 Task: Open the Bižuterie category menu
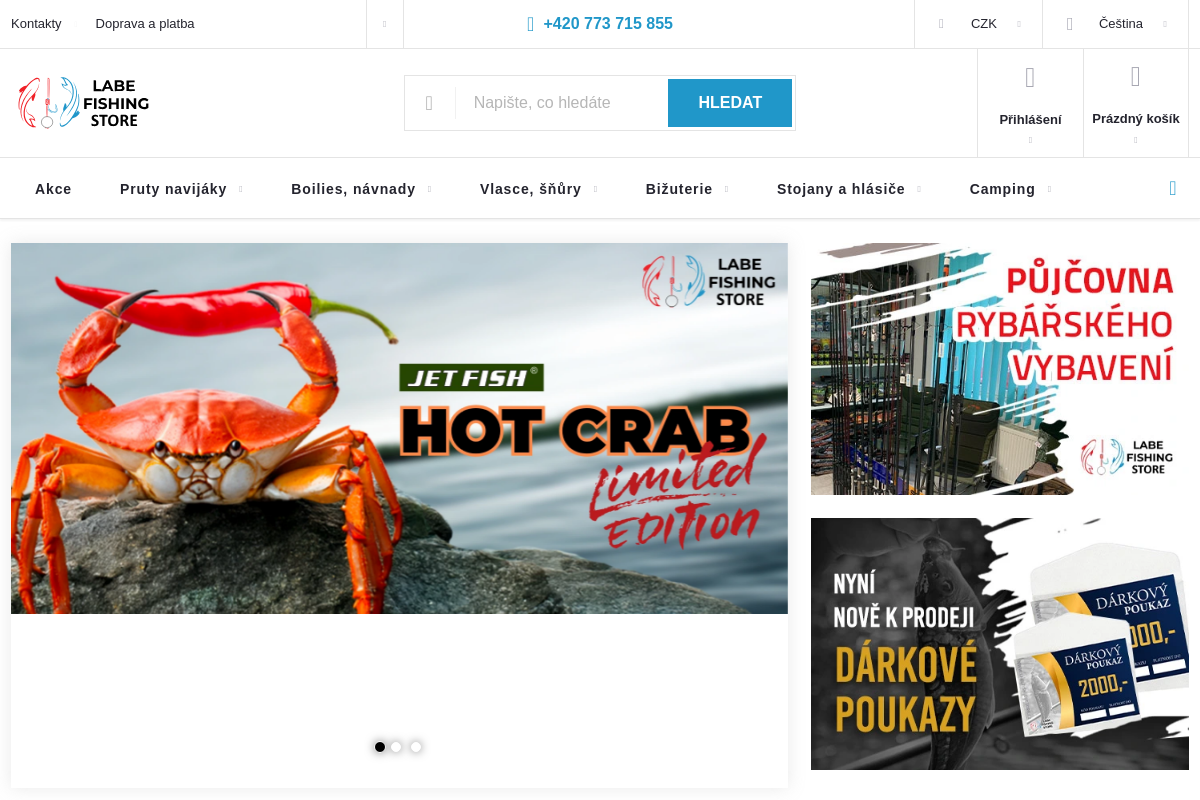coord(687,189)
